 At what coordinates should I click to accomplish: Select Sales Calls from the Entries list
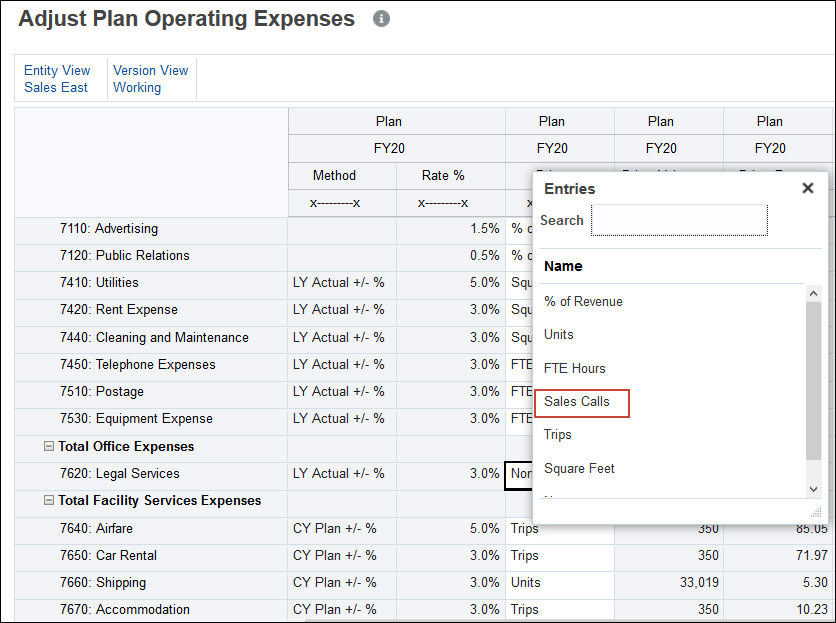[x=580, y=402]
